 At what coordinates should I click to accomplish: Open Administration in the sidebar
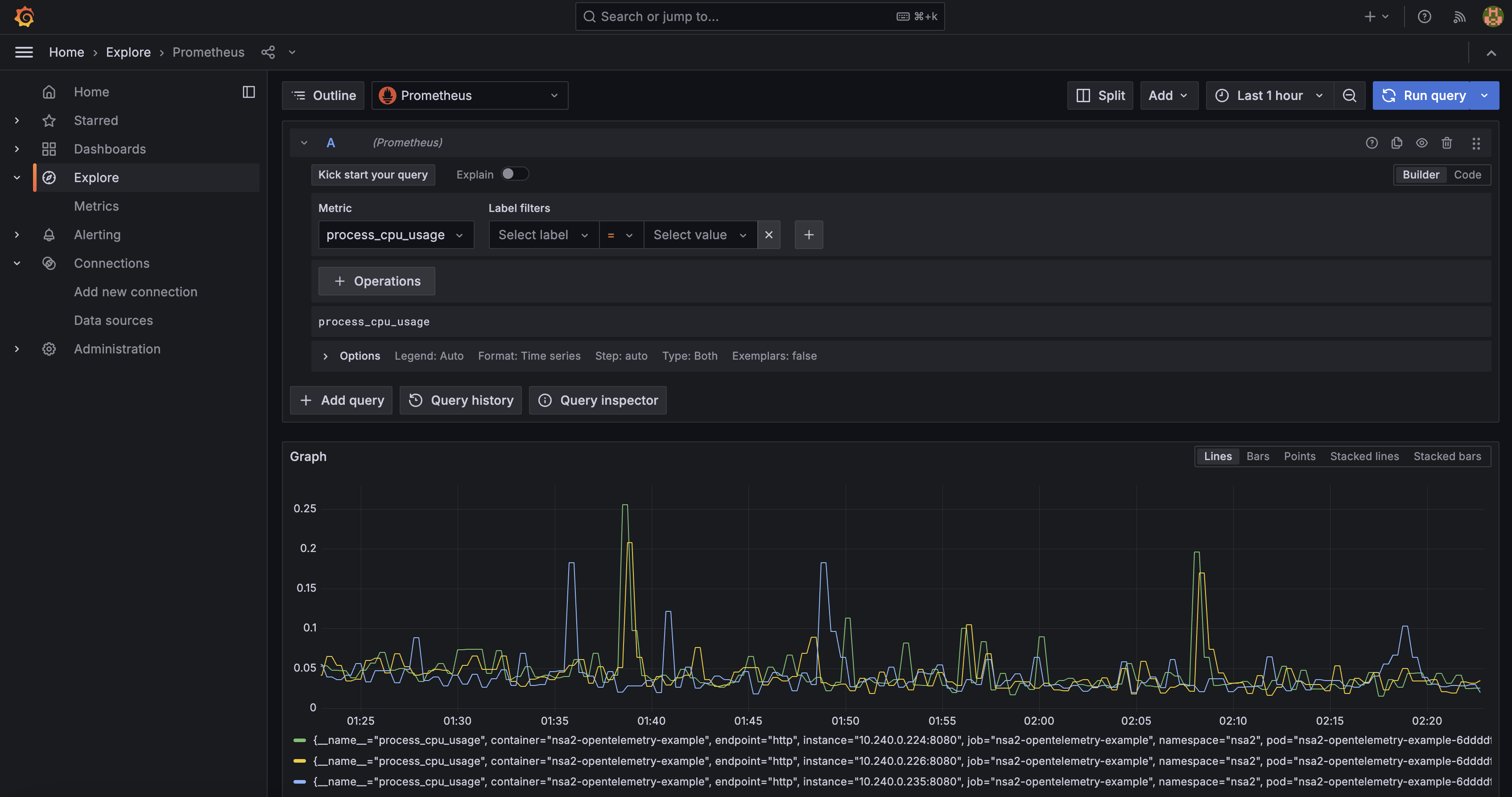pyautogui.click(x=117, y=349)
